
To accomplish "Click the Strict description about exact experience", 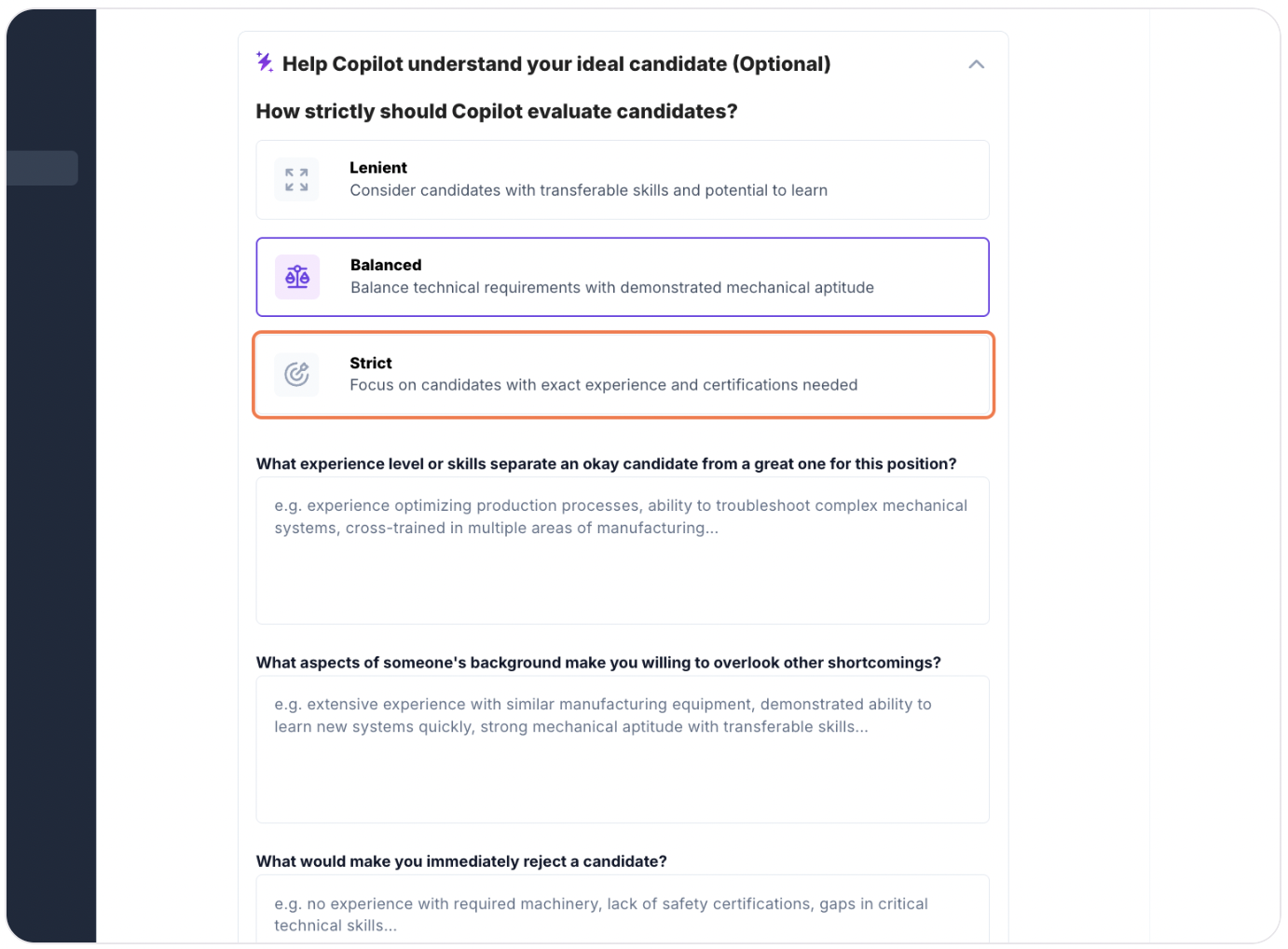I will click(x=604, y=385).
